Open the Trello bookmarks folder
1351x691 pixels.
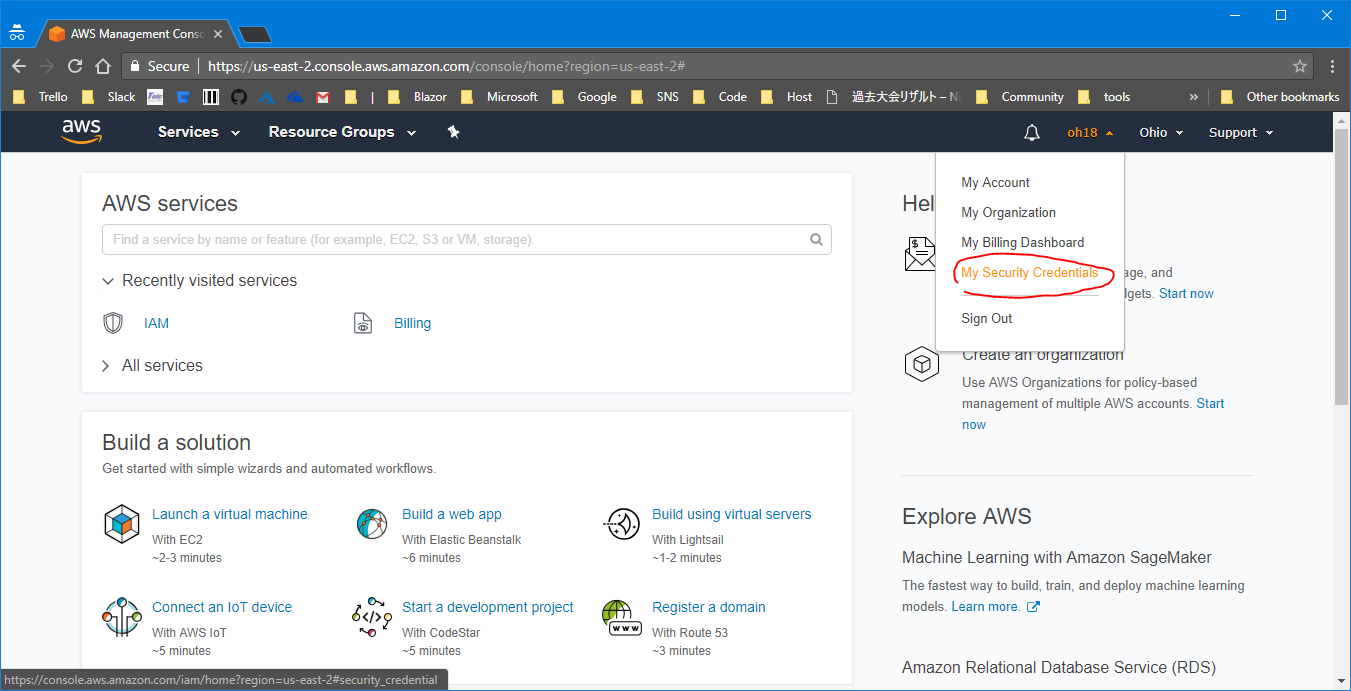[40, 97]
